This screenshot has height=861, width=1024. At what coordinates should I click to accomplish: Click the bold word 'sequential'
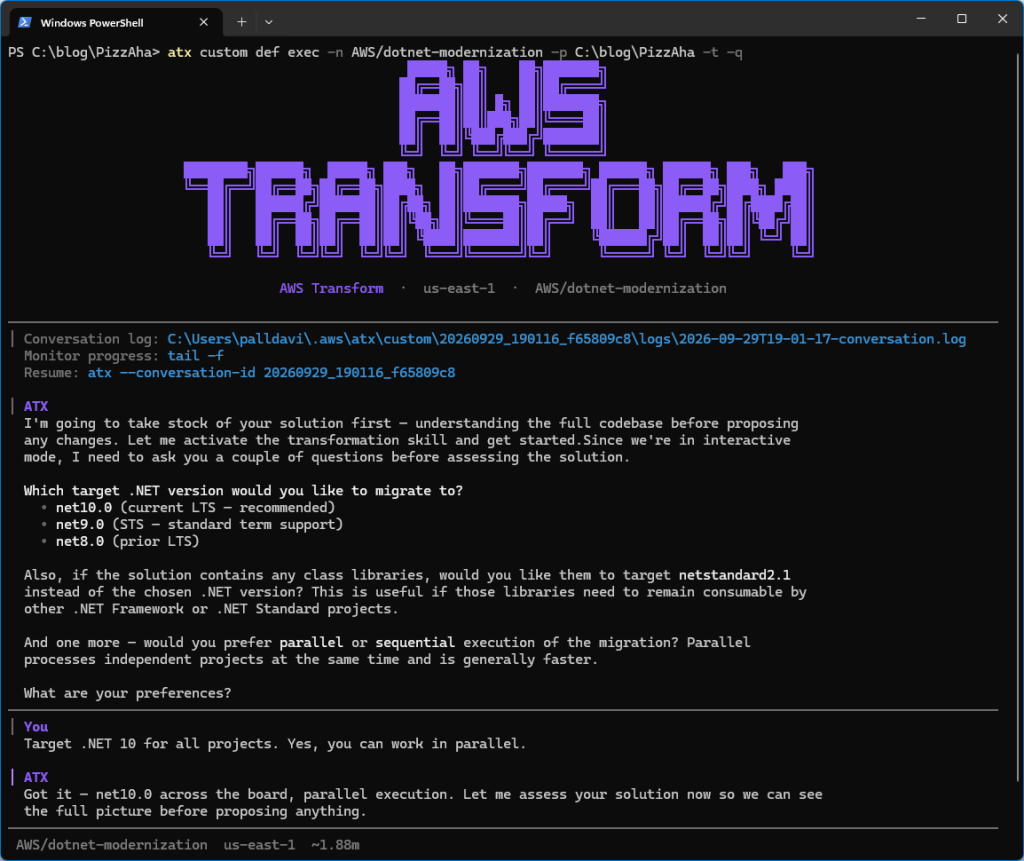pyautogui.click(x=415, y=643)
